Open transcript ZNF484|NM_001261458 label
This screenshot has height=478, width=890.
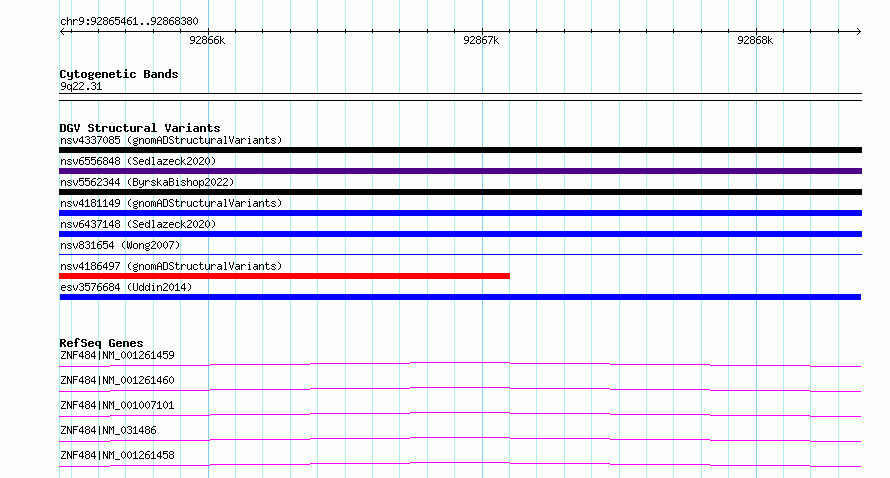[117, 455]
